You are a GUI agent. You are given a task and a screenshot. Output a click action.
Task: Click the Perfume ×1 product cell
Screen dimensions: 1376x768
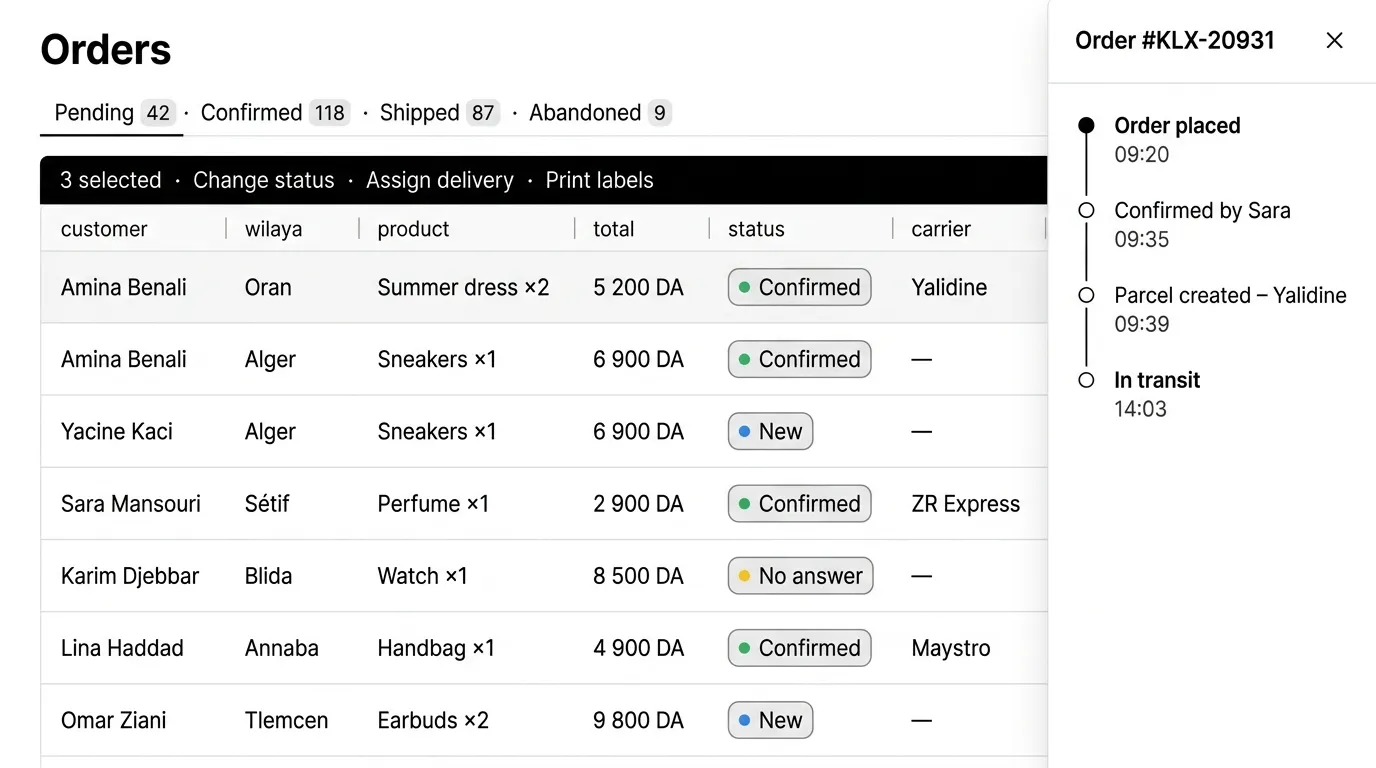(433, 504)
